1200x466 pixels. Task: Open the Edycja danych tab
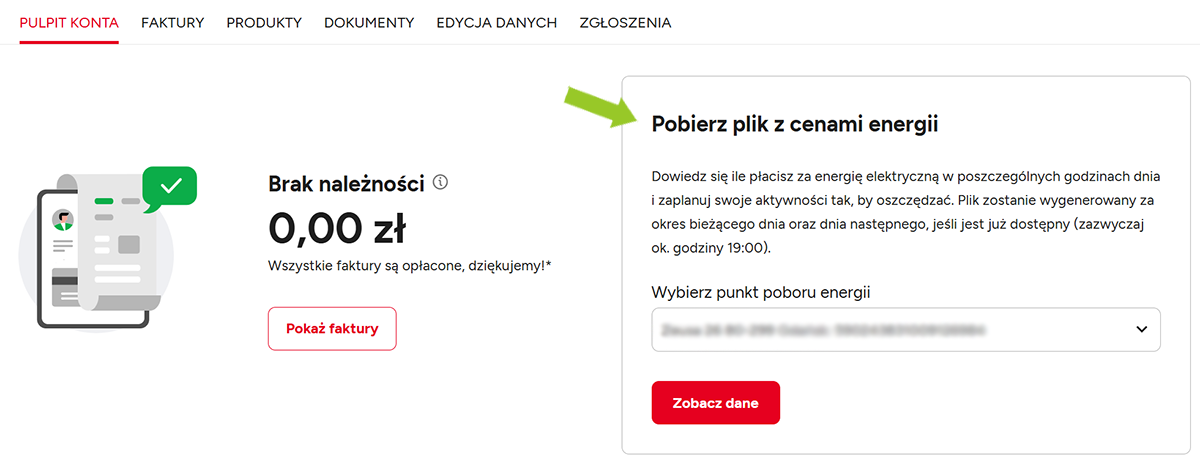497,22
